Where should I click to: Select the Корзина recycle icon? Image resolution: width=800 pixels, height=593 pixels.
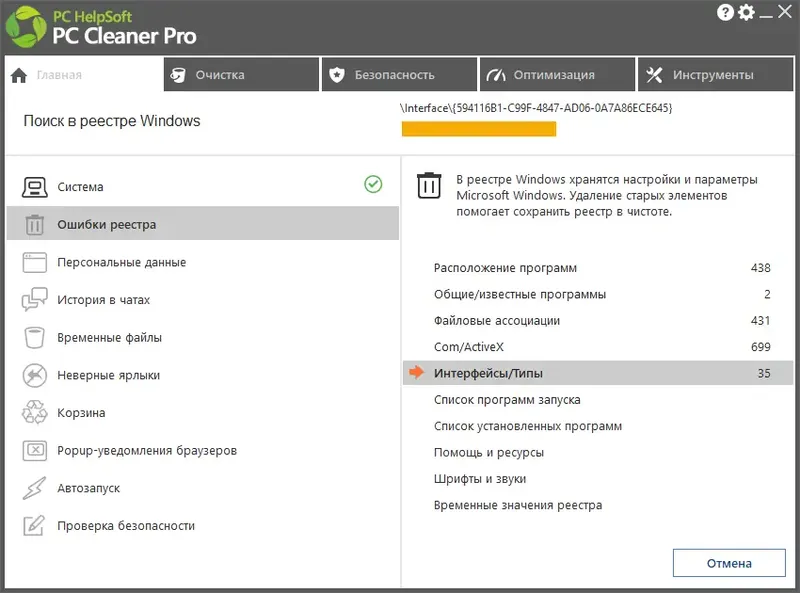pyautogui.click(x=32, y=413)
